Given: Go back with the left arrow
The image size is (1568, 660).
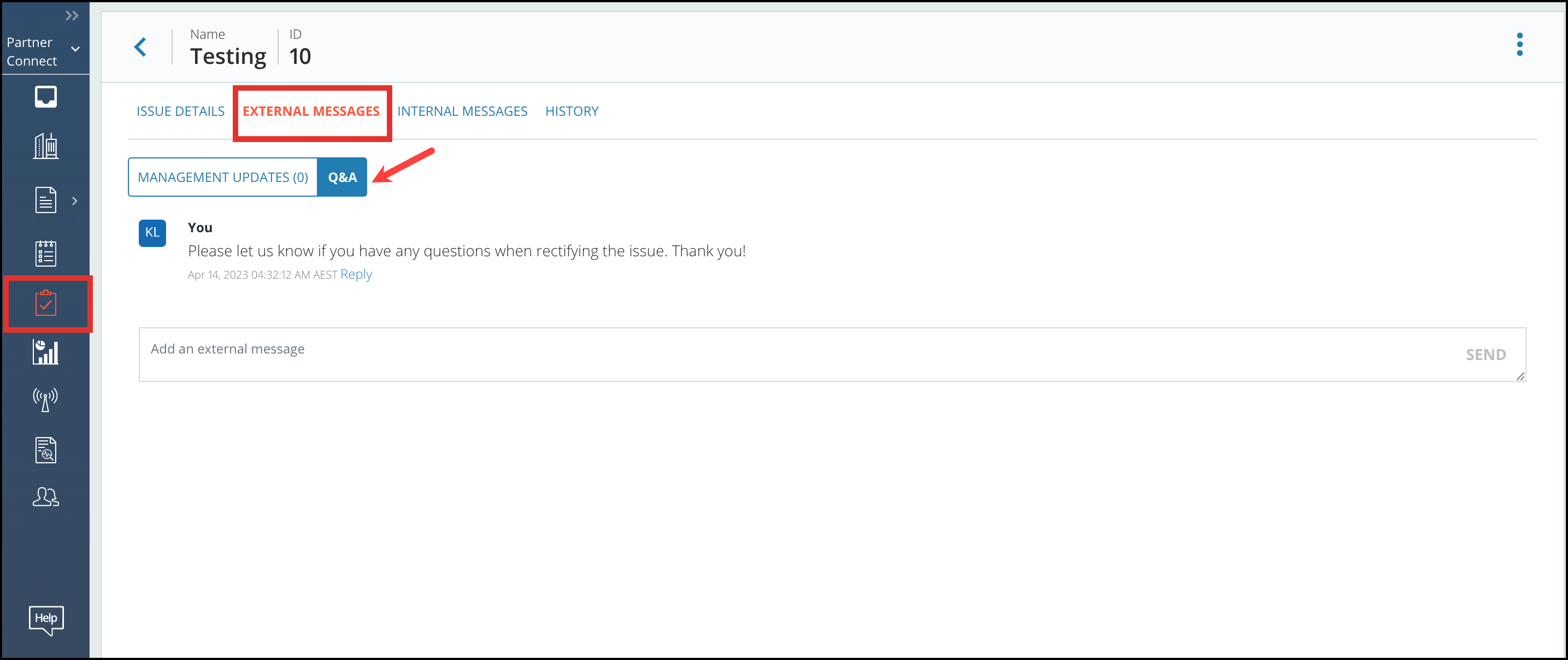Looking at the screenshot, I should pyautogui.click(x=140, y=47).
